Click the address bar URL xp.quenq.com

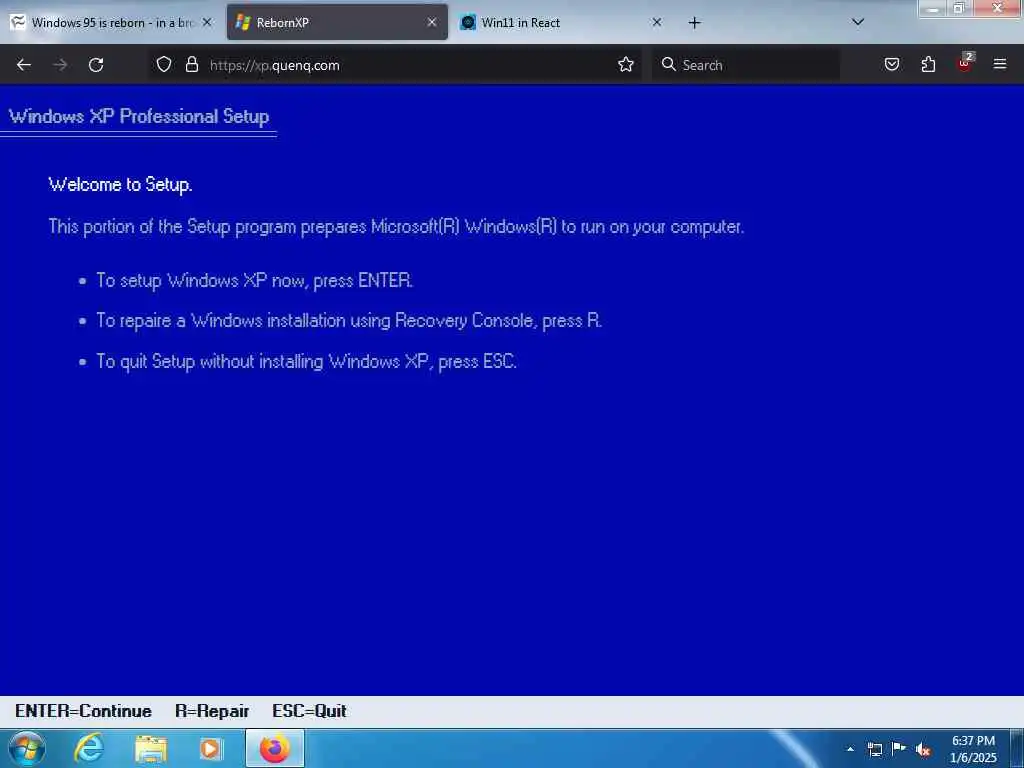[x=274, y=65]
